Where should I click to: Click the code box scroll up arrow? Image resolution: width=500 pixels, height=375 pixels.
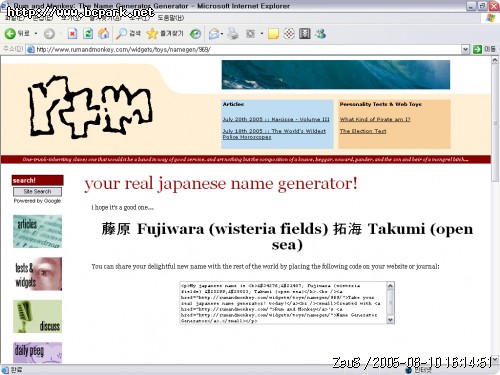(x=390, y=286)
